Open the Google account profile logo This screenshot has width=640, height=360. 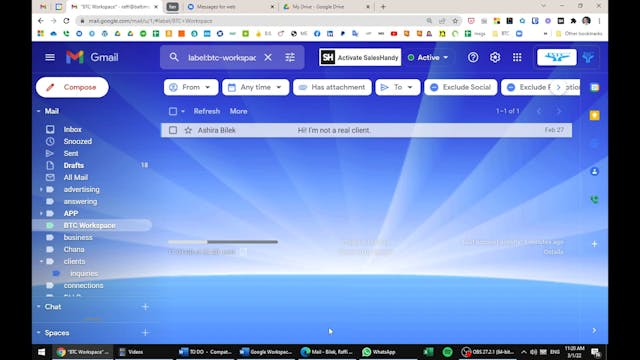557,58
